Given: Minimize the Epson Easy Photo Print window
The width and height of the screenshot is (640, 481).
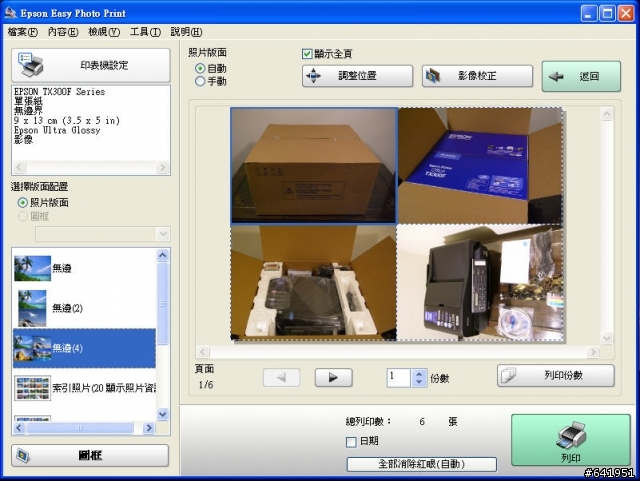Looking at the screenshot, I should tap(588, 13).
